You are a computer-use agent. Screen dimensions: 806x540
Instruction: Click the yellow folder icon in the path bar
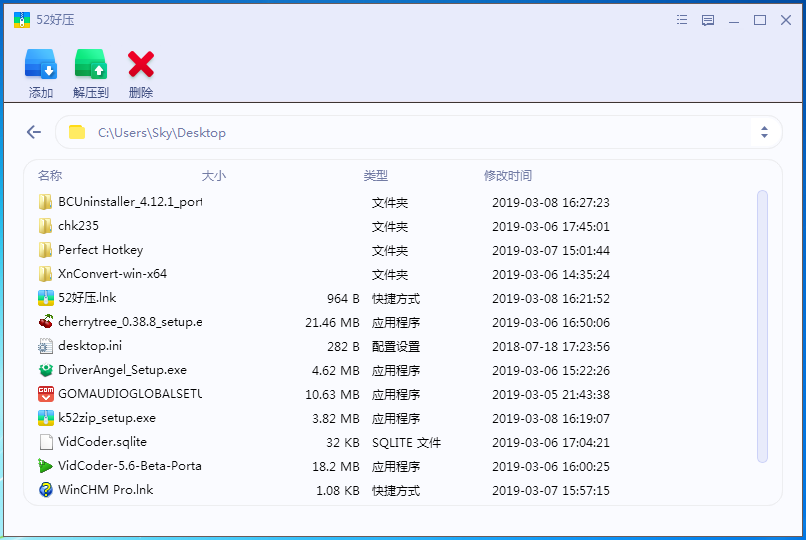point(77,132)
